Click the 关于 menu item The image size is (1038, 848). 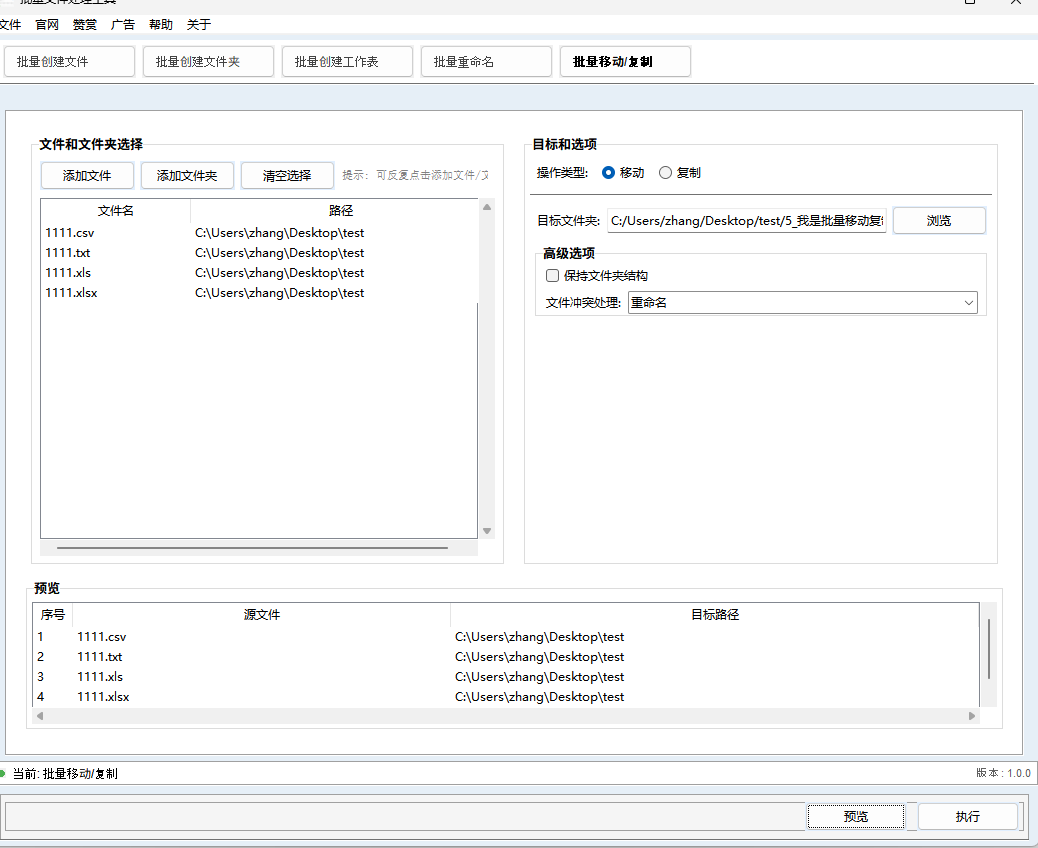click(198, 24)
